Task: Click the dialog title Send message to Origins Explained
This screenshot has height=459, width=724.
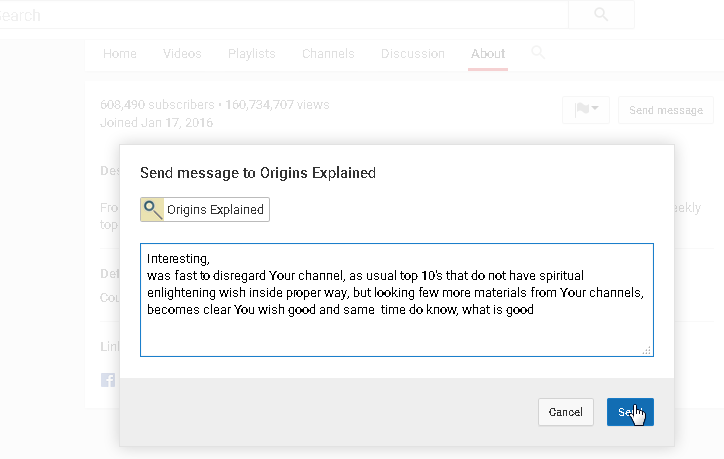Action: pyautogui.click(x=257, y=173)
